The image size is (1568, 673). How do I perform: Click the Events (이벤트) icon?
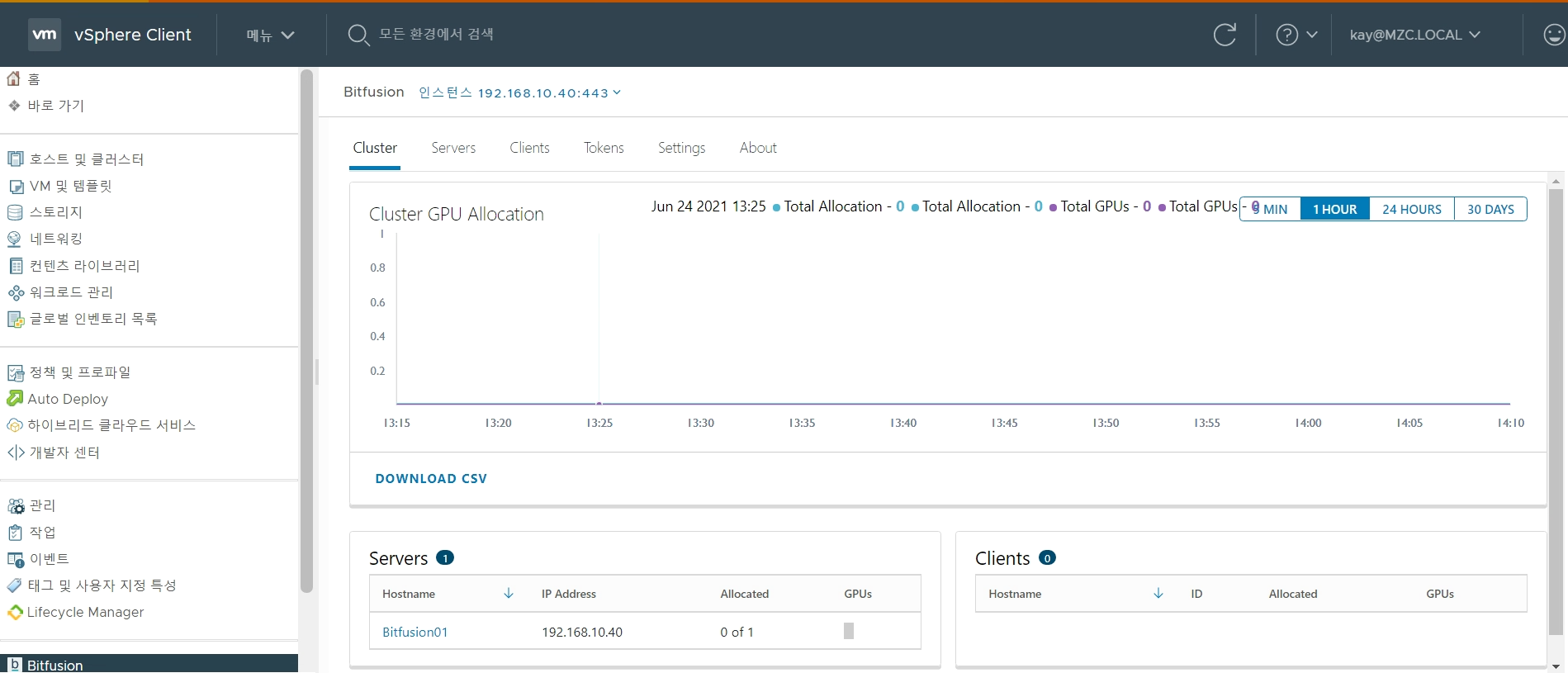(x=15, y=559)
